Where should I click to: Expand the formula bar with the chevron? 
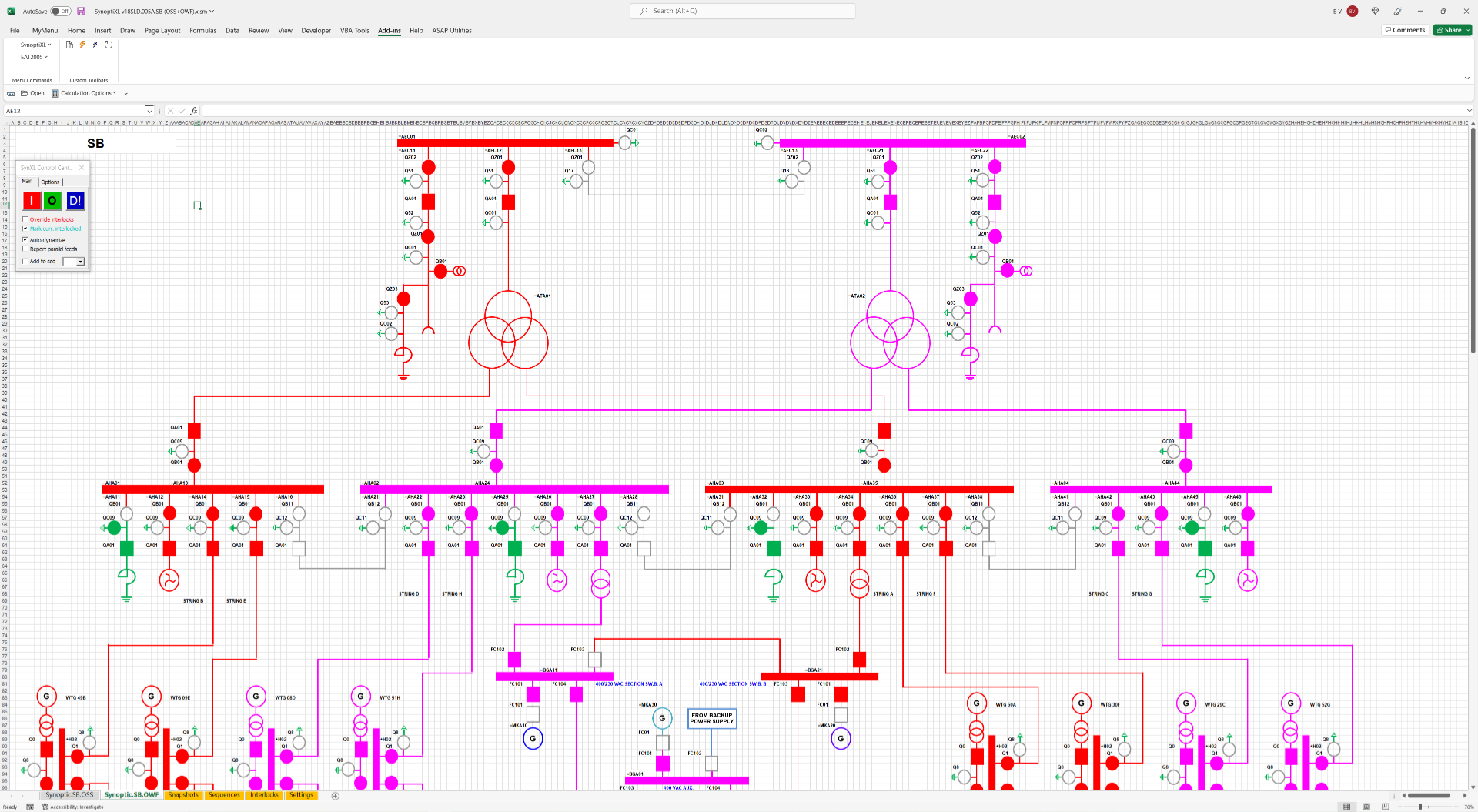point(1469,111)
